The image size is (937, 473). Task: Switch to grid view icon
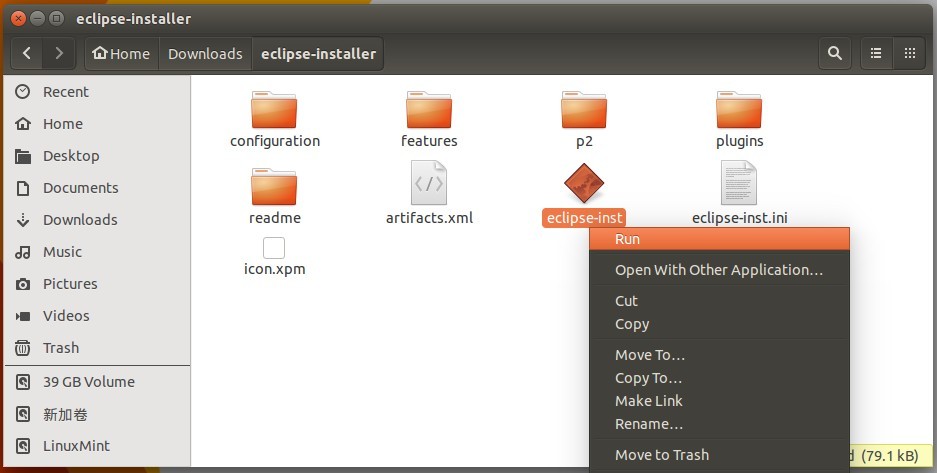point(910,54)
